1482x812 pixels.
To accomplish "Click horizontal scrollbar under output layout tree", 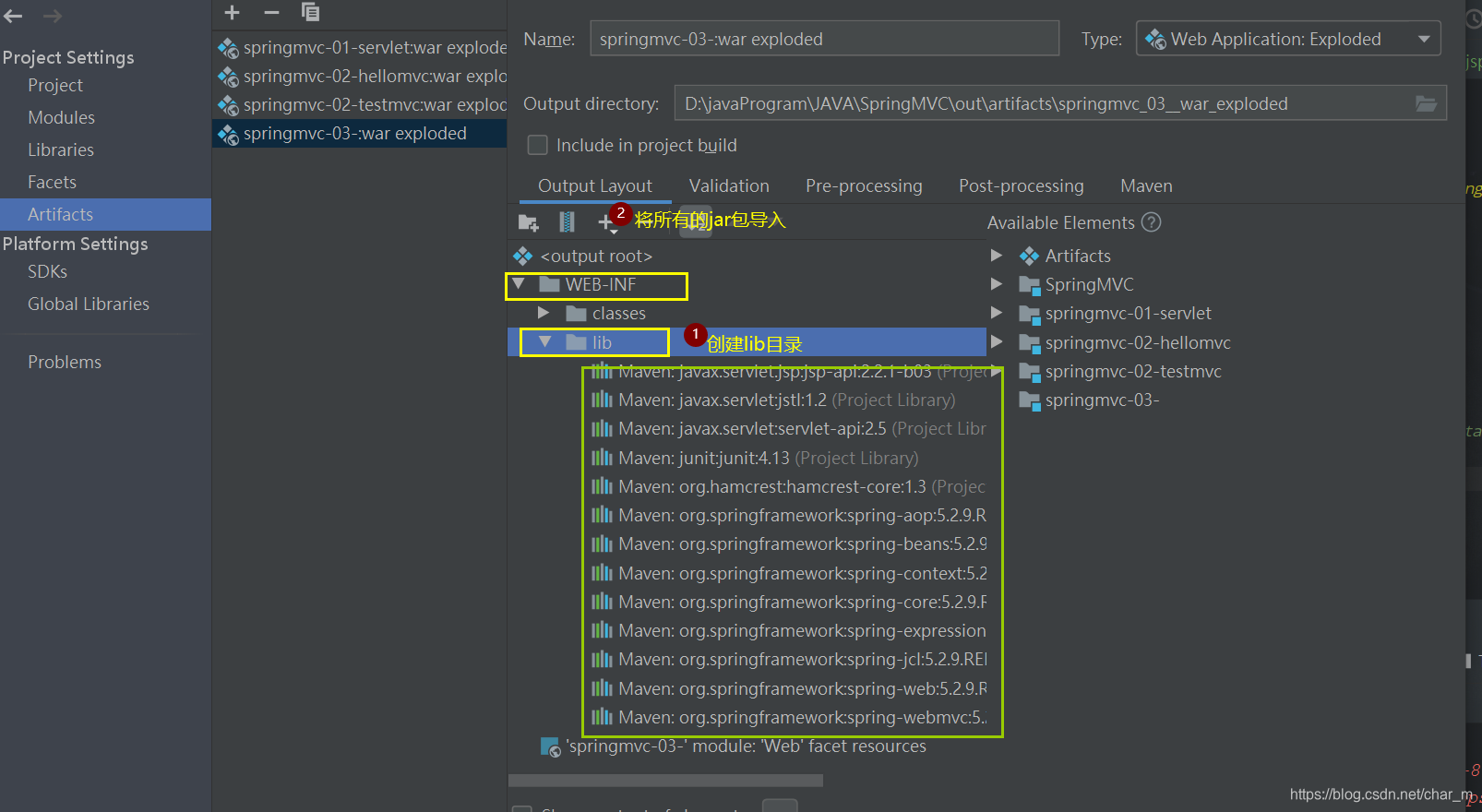I will point(665,781).
